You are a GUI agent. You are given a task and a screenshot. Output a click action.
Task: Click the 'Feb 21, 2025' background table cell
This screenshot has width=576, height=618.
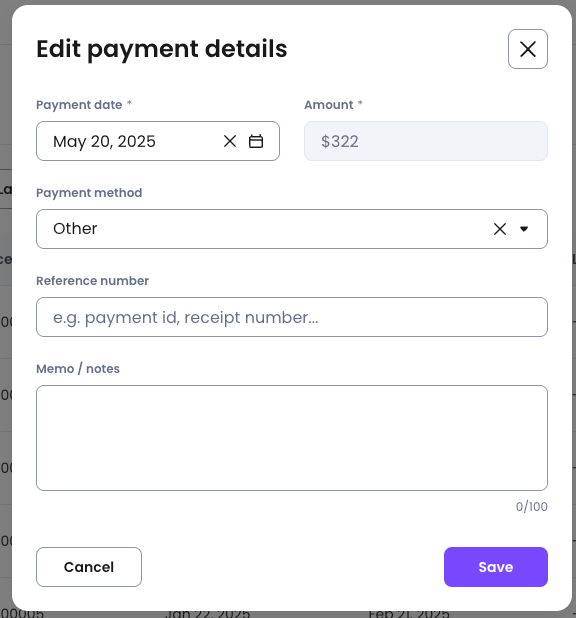coord(409,613)
